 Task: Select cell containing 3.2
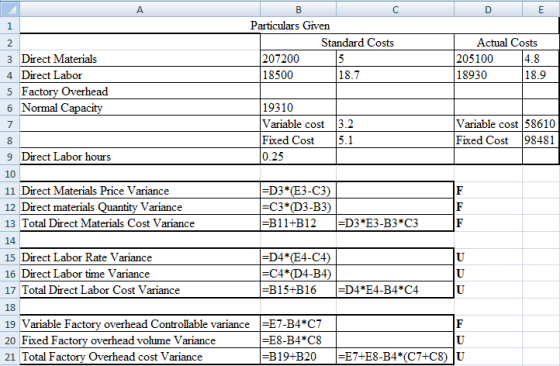[x=395, y=124]
